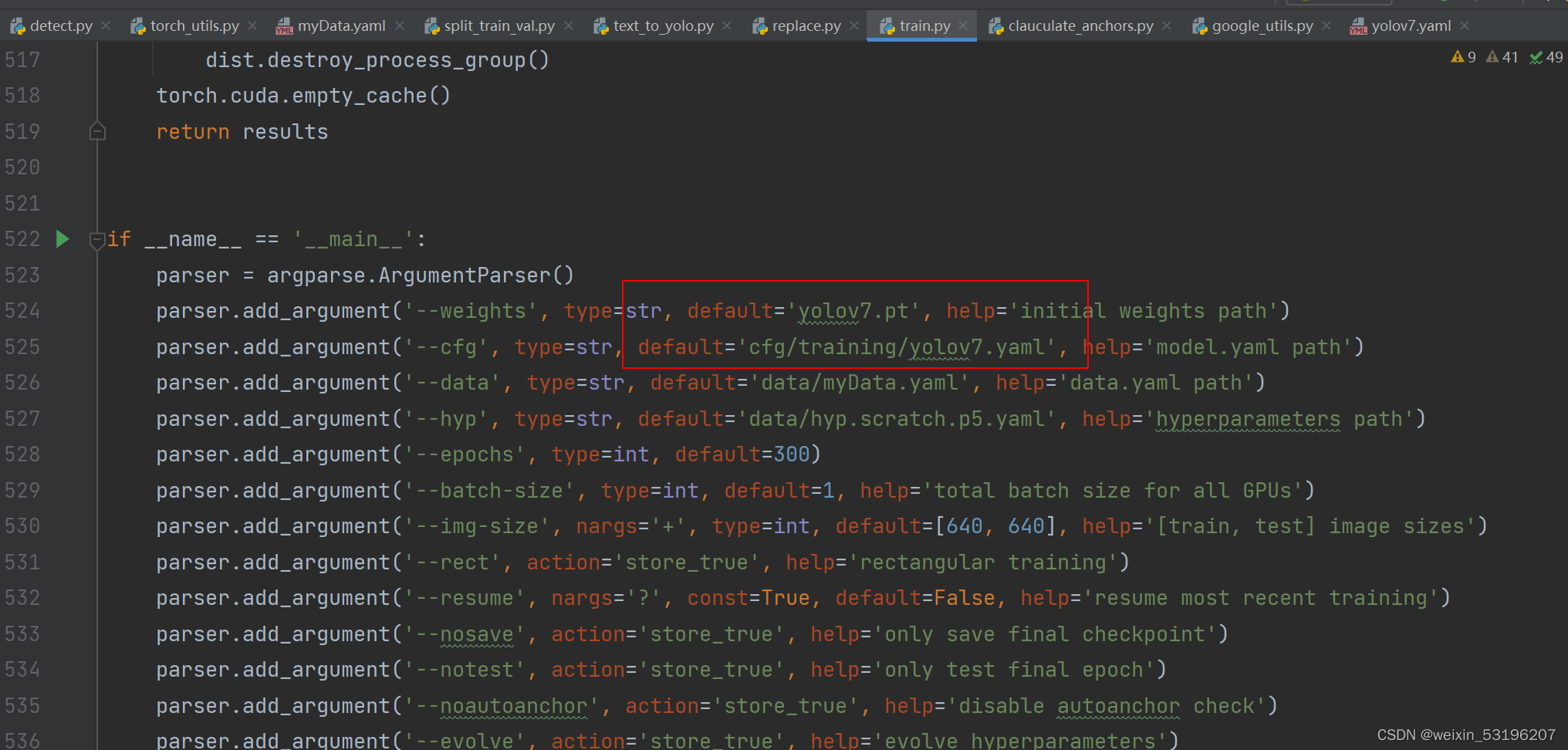The height and width of the screenshot is (750, 1568).
Task: Click the 'data/myData.yaml' string
Action: click(860, 383)
